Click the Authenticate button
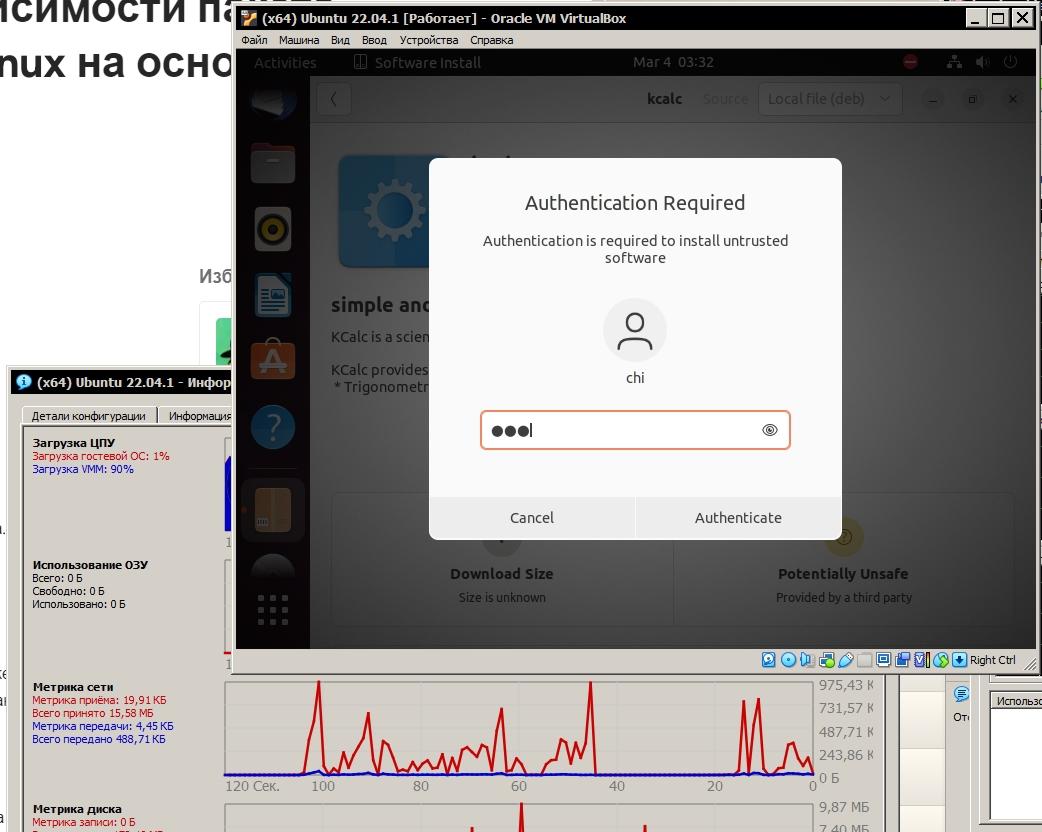Viewport: 1042px width, 832px height. 738,518
